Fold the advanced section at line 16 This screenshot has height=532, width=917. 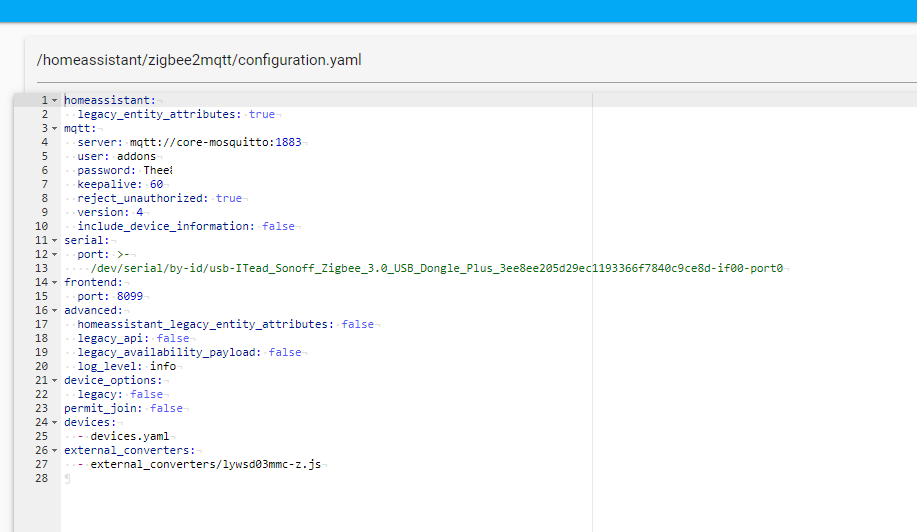click(54, 311)
